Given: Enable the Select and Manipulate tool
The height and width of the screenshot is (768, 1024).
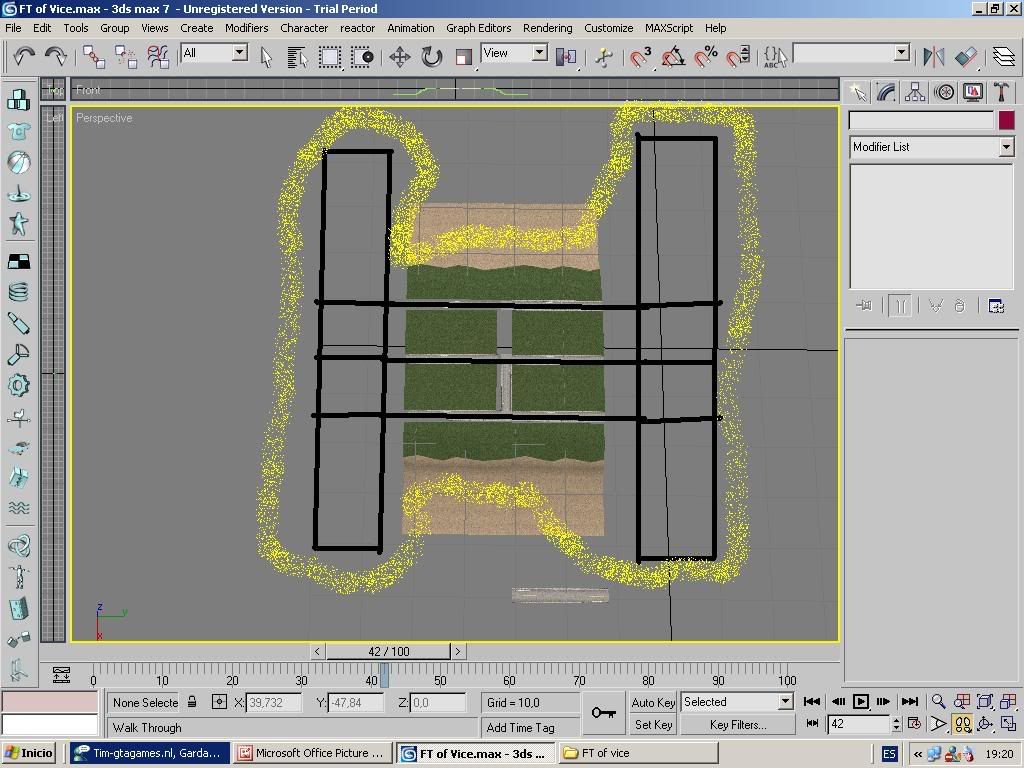Looking at the screenshot, I should click(x=604, y=57).
